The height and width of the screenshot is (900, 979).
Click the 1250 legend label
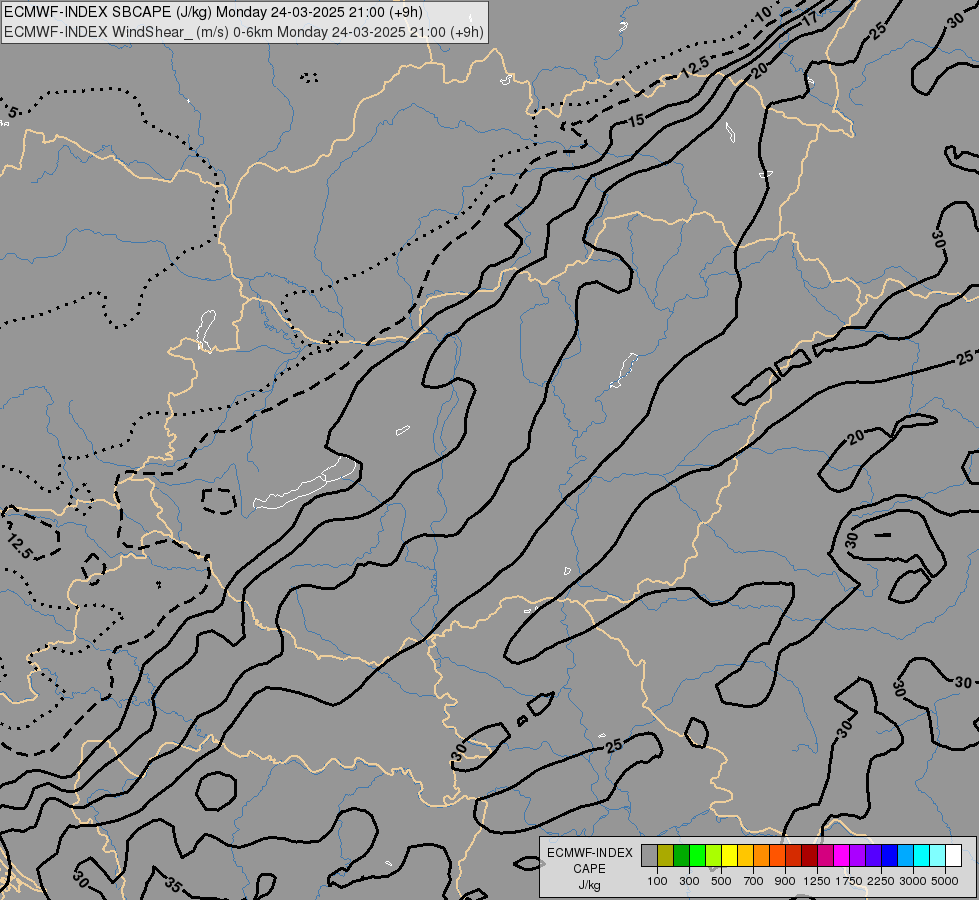[817, 881]
